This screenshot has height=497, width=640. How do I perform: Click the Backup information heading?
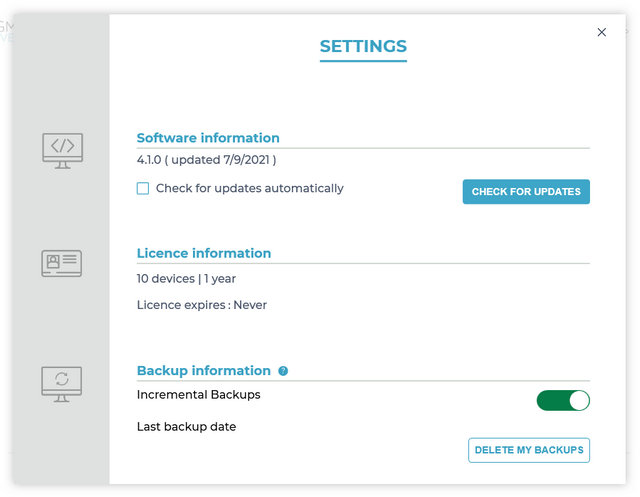click(x=204, y=370)
